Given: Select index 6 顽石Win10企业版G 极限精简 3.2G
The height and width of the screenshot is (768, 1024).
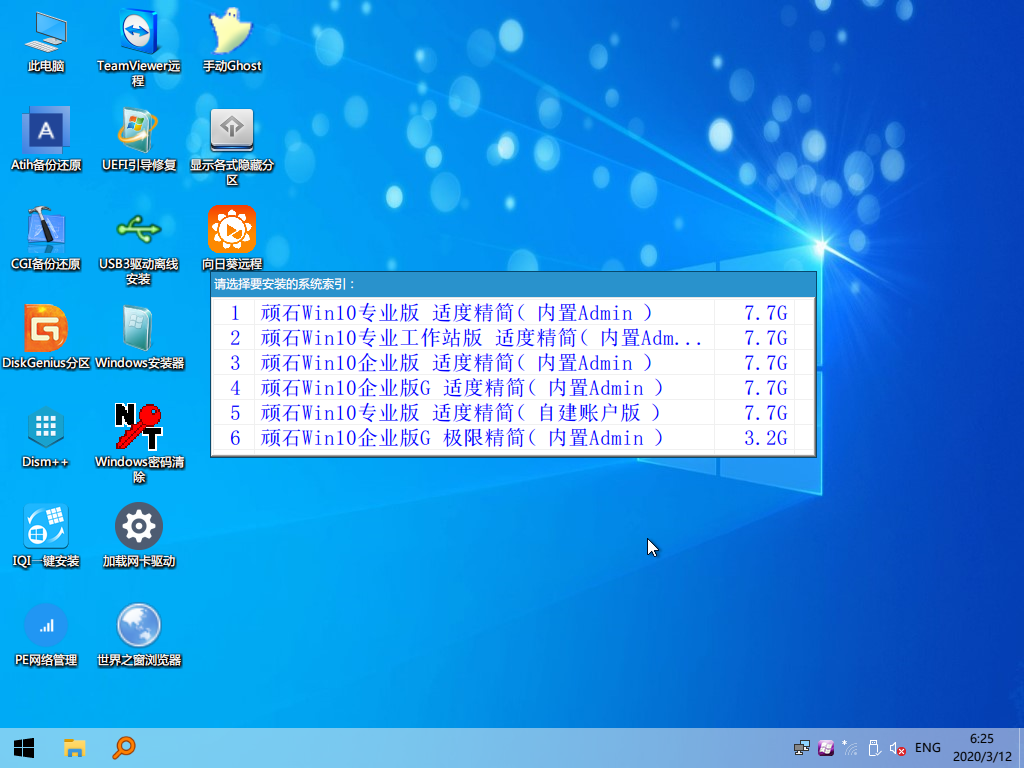Looking at the screenshot, I should tap(461, 438).
